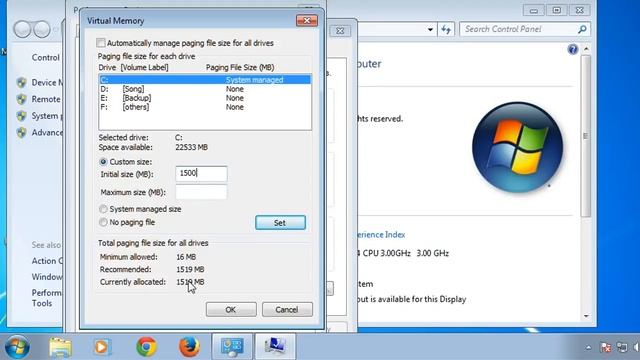
Task: Show hidden tray icons arrow
Action: tap(588, 347)
